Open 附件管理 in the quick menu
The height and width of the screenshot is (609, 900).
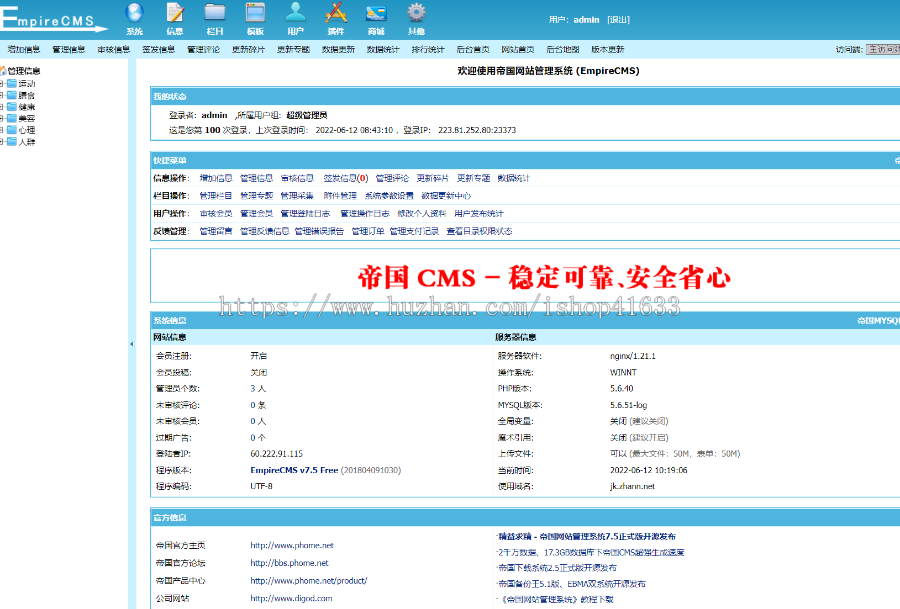(x=340, y=196)
